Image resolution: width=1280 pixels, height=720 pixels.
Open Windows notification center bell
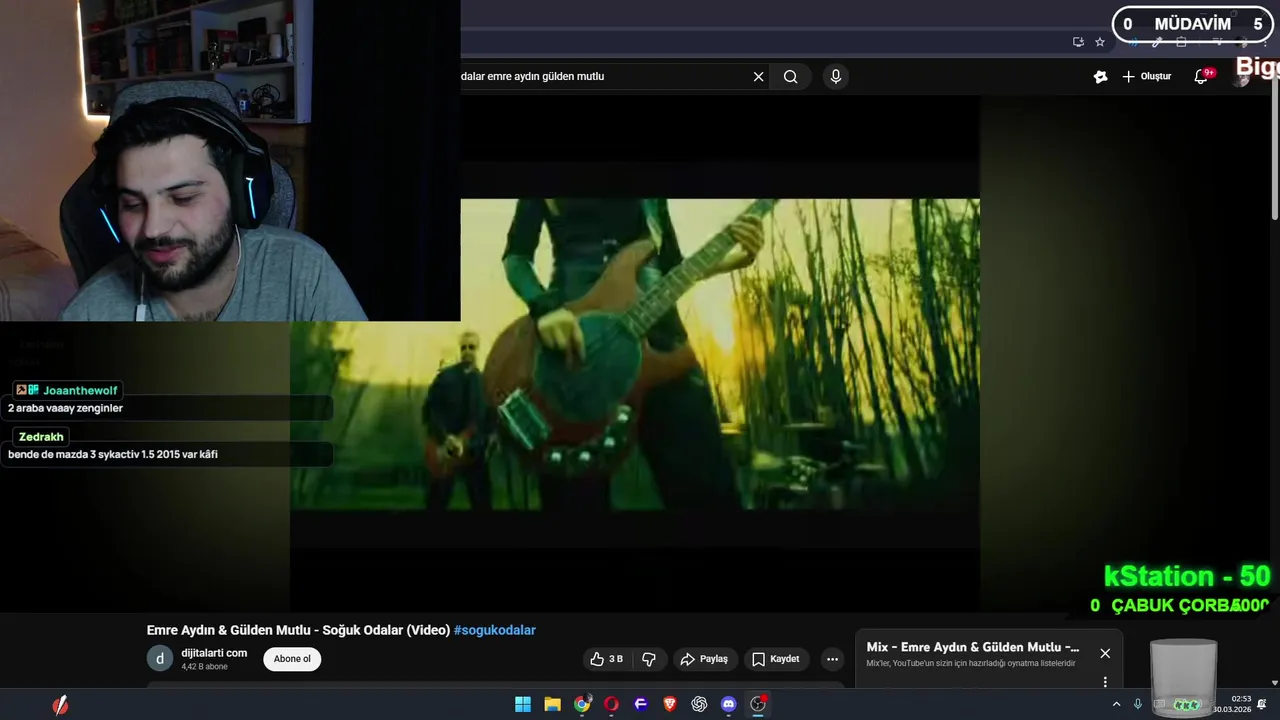[x=1263, y=704]
